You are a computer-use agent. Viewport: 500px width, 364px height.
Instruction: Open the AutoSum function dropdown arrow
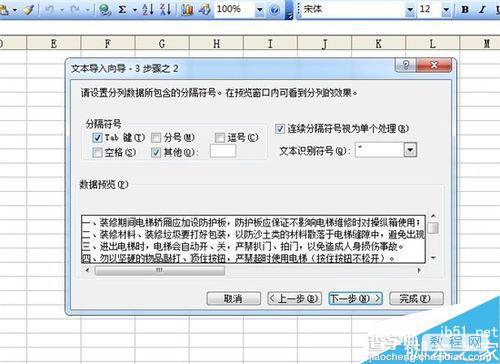[135, 10]
